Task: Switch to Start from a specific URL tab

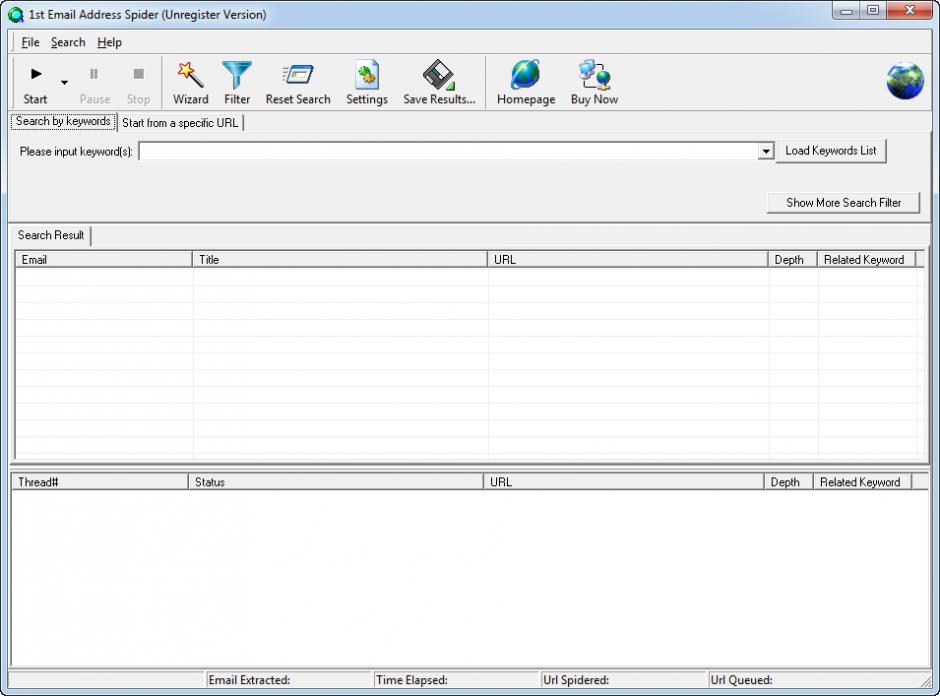Action: pos(180,123)
